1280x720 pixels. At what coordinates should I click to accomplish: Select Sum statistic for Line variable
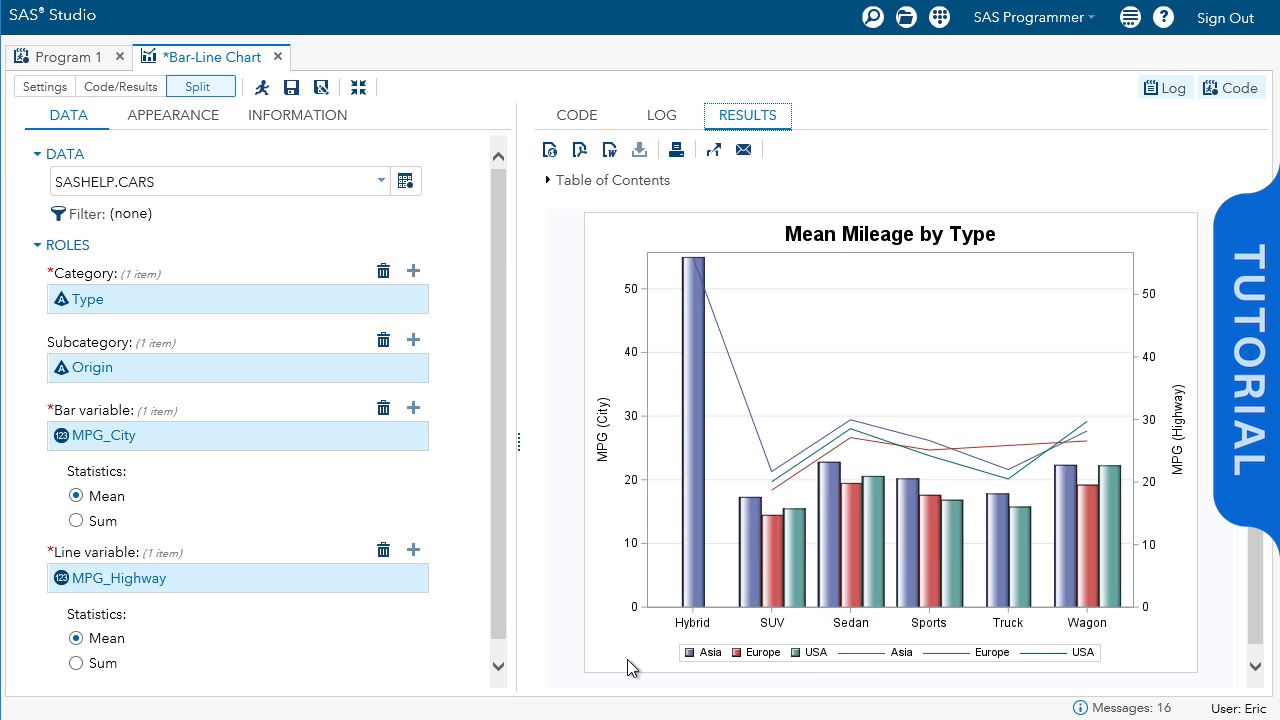pos(76,663)
